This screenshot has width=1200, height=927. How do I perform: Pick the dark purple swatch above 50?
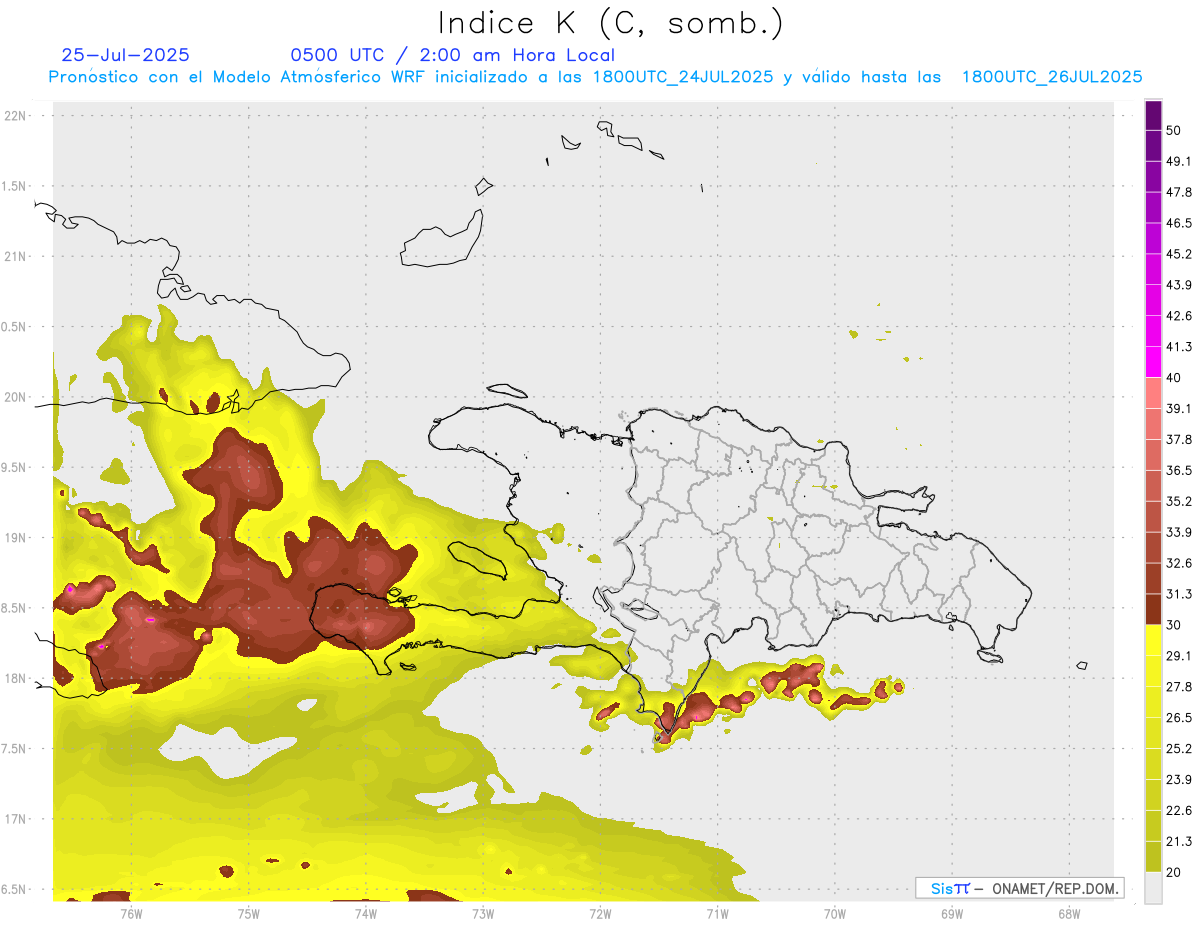point(1153,116)
